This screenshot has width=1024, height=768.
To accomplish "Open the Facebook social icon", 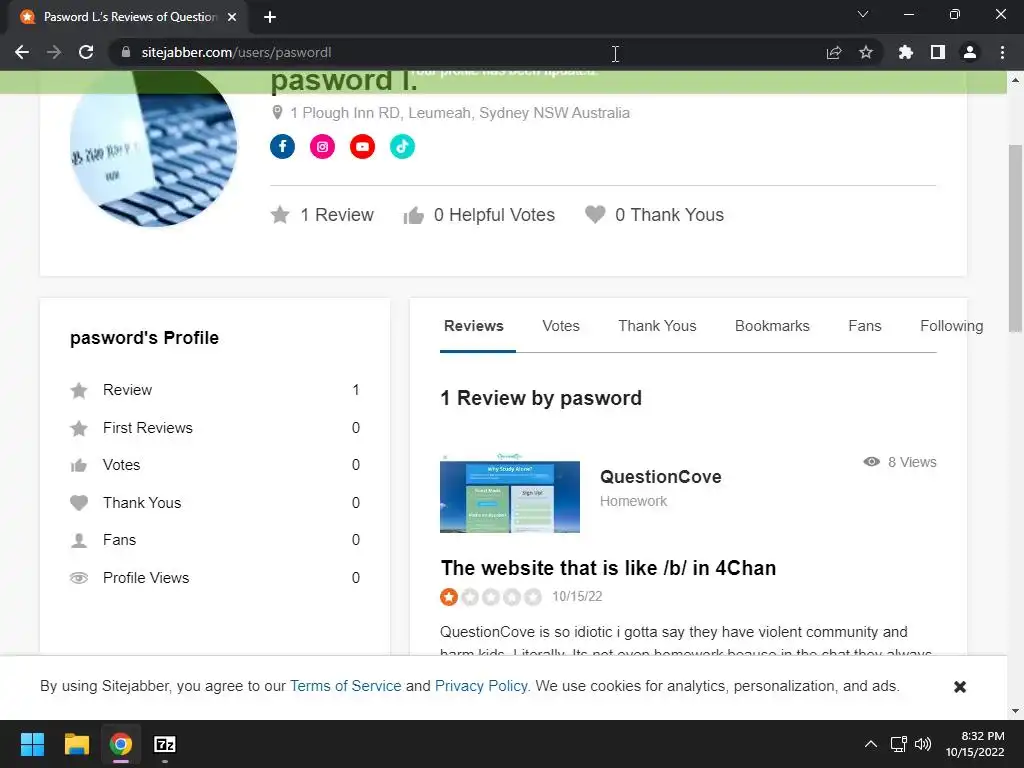I will [282, 146].
